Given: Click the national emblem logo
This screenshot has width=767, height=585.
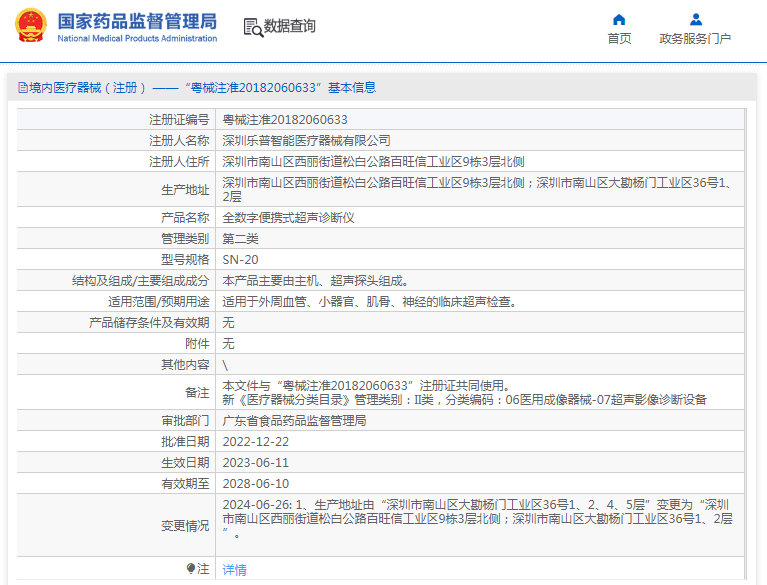Looking at the screenshot, I should point(31,25).
